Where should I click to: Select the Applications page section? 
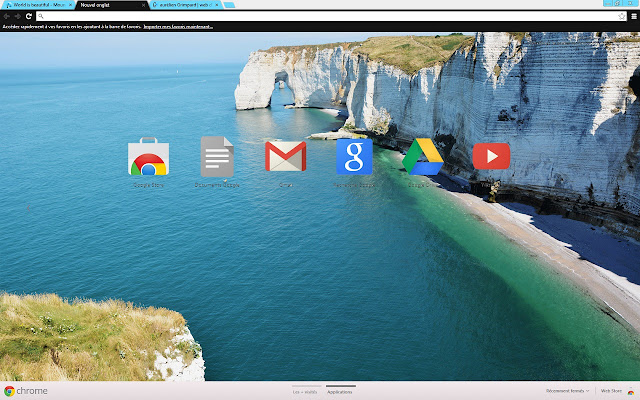coord(340,392)
